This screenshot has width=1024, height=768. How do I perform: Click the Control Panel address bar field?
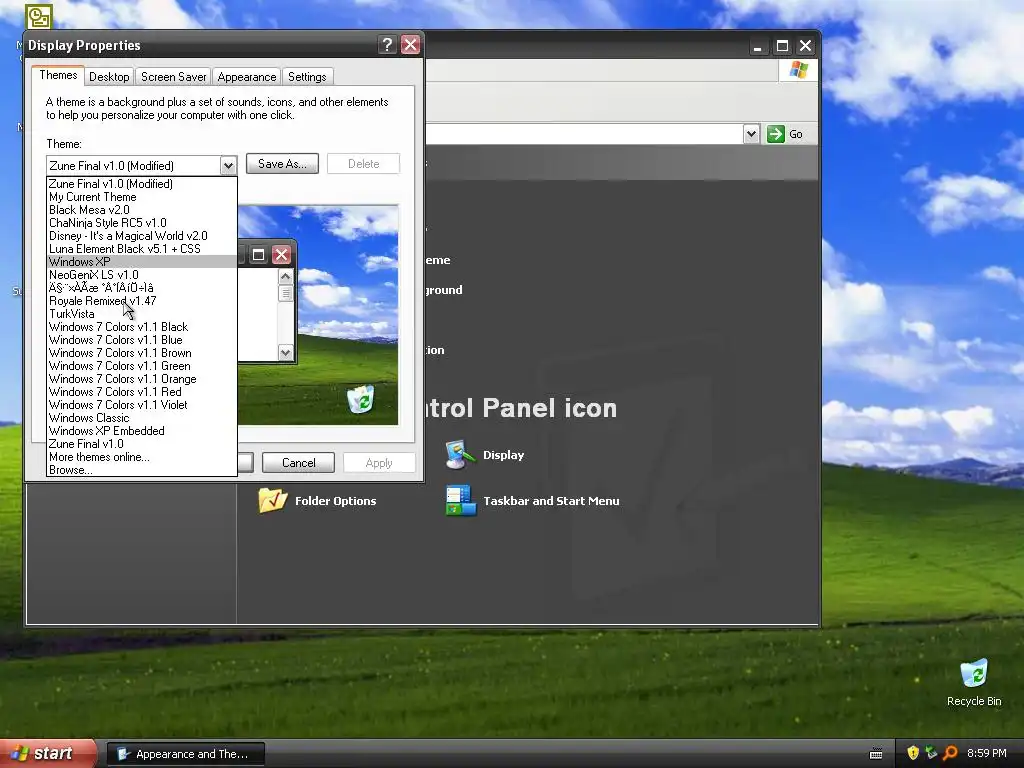click(584, 134)
